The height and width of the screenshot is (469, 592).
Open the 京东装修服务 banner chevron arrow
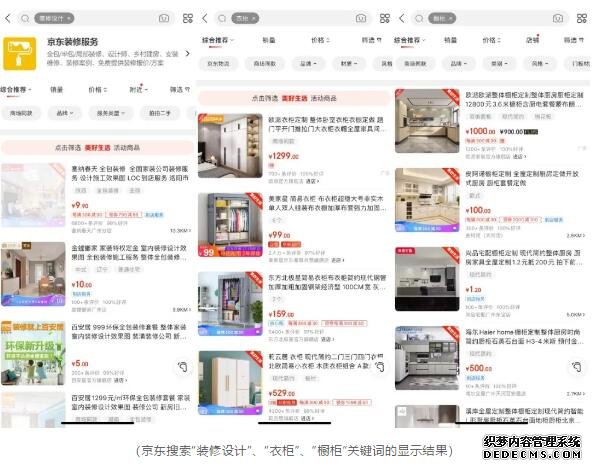[x=188, y=54]
